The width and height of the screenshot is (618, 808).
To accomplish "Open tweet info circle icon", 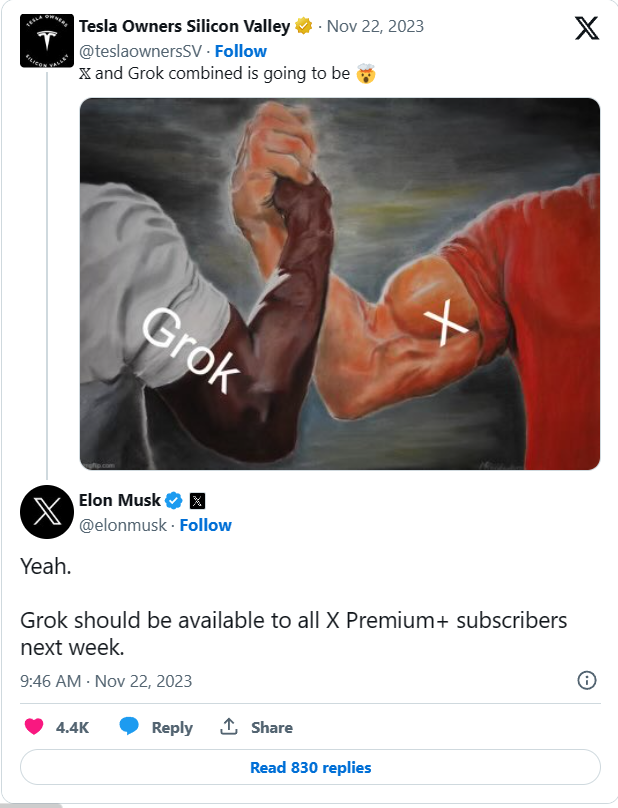I will pyautogui.click(x=587, y=680).
